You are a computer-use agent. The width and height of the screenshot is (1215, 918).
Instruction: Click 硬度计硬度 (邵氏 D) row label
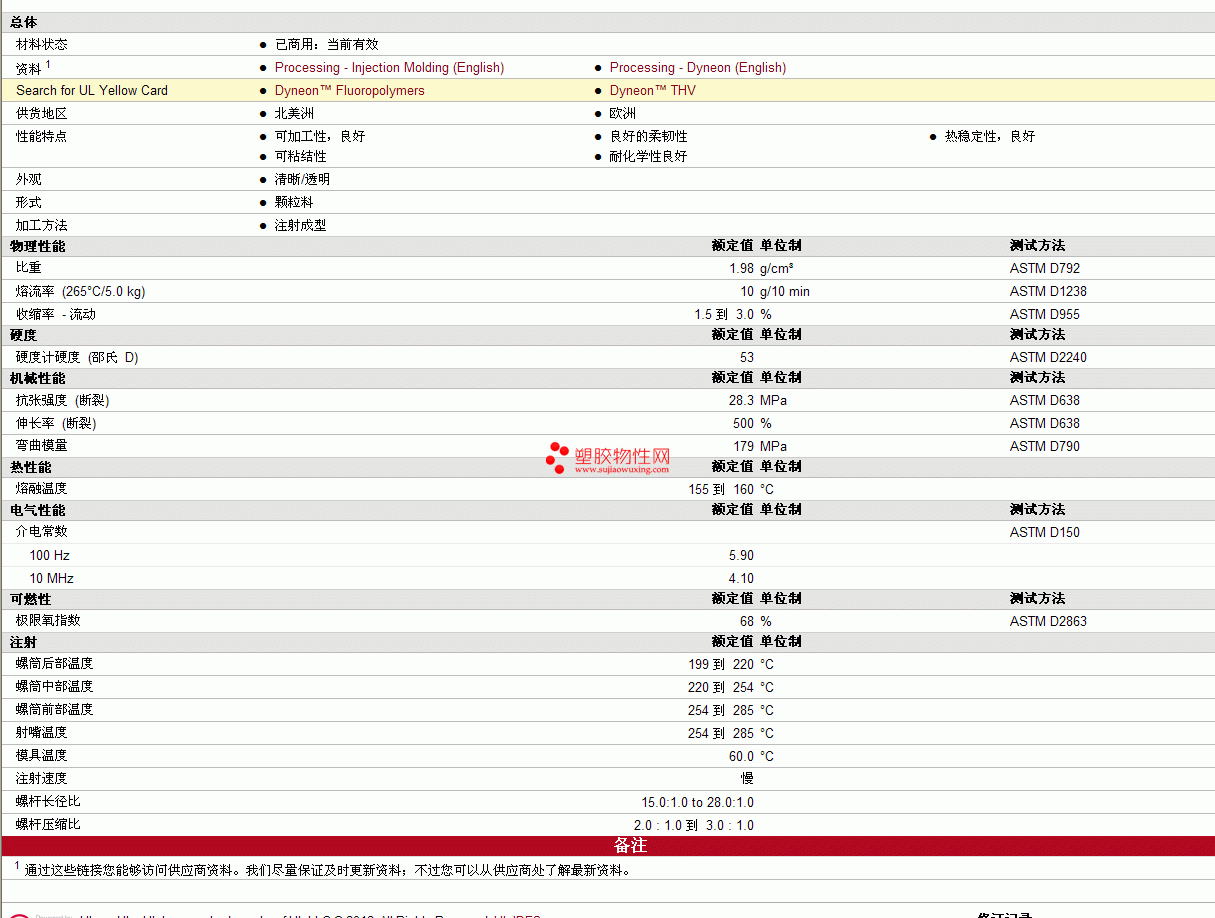point(77,358)
